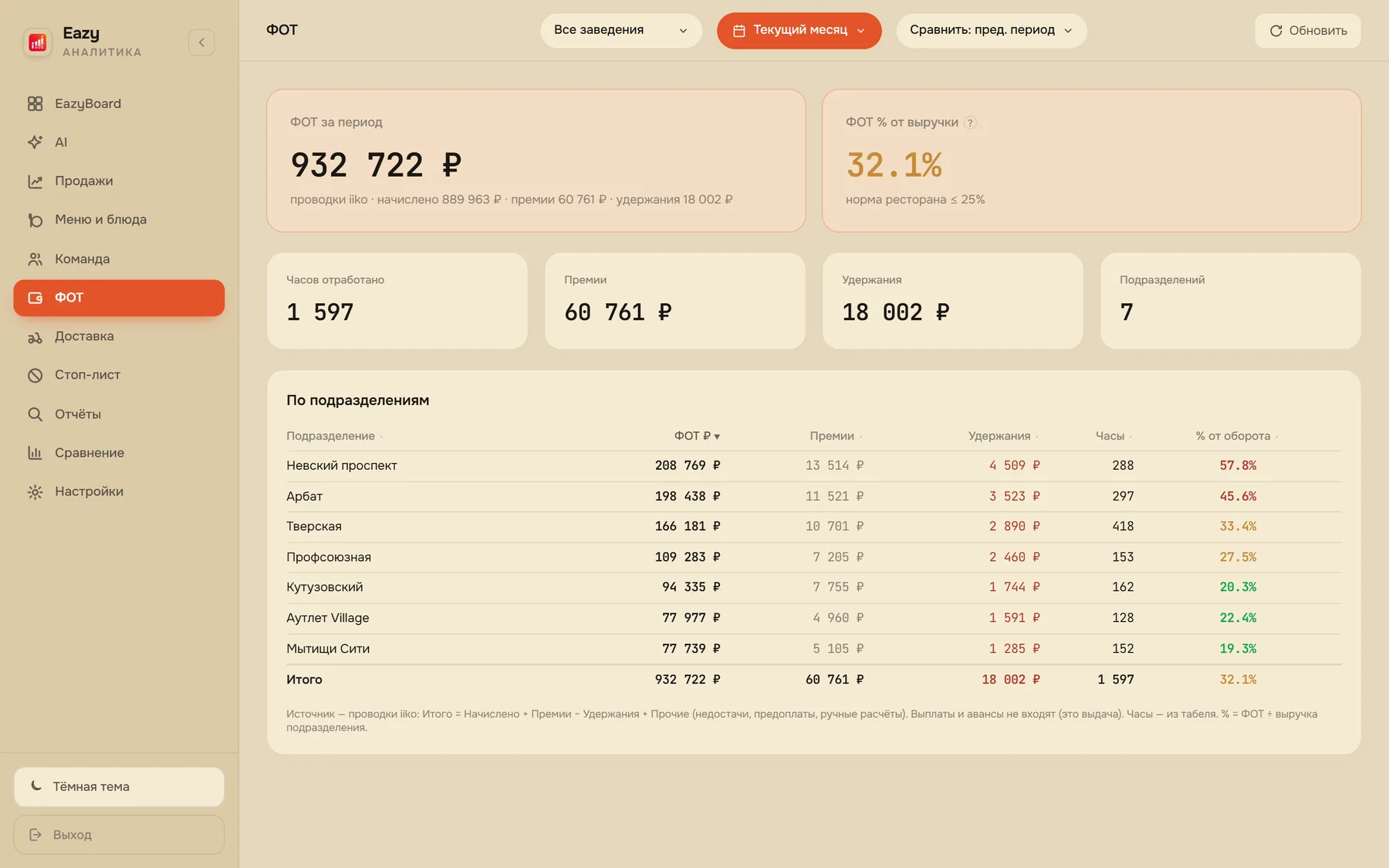This screenshot has height=868, width=1389.
Task: Click the Команда people icon
Action: tap(35, 259)
